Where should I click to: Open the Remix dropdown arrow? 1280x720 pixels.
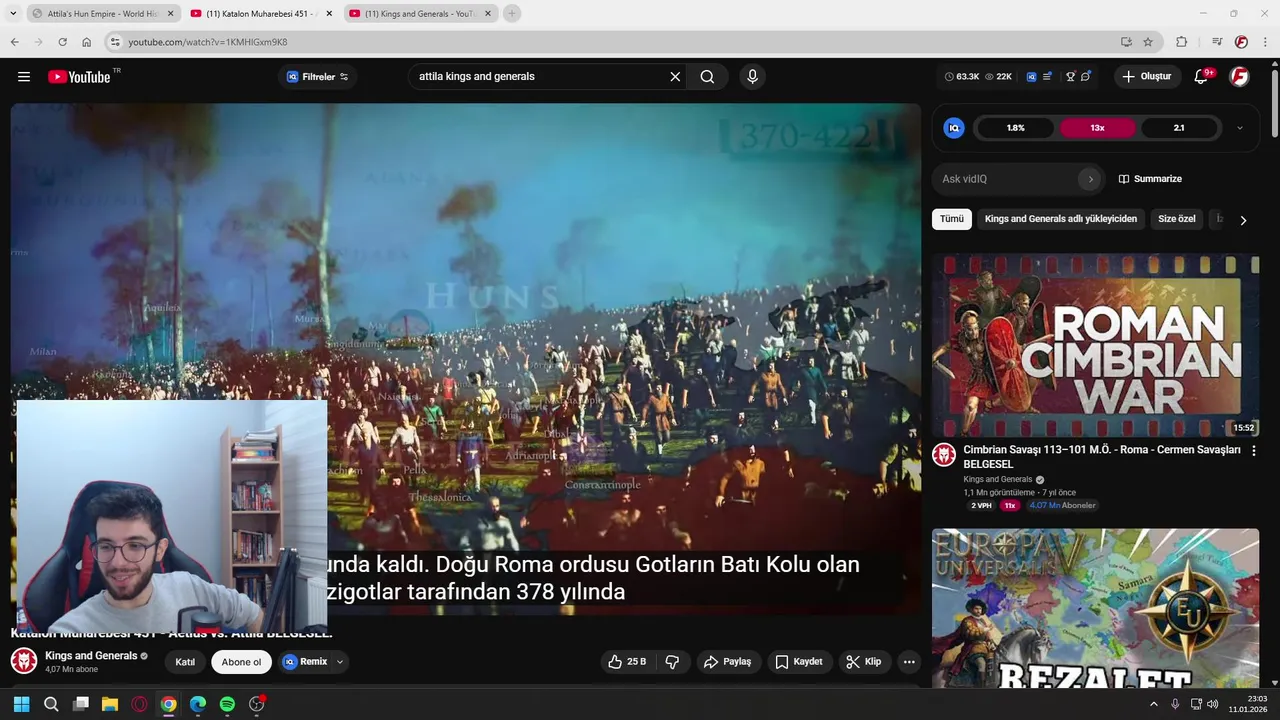click(340, 662)
